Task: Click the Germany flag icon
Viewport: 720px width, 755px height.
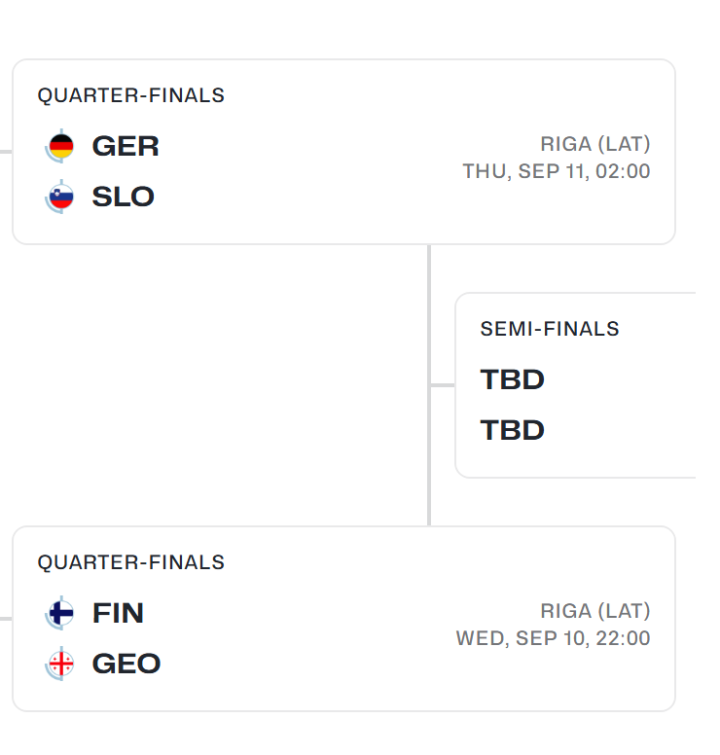Action: 61,146
